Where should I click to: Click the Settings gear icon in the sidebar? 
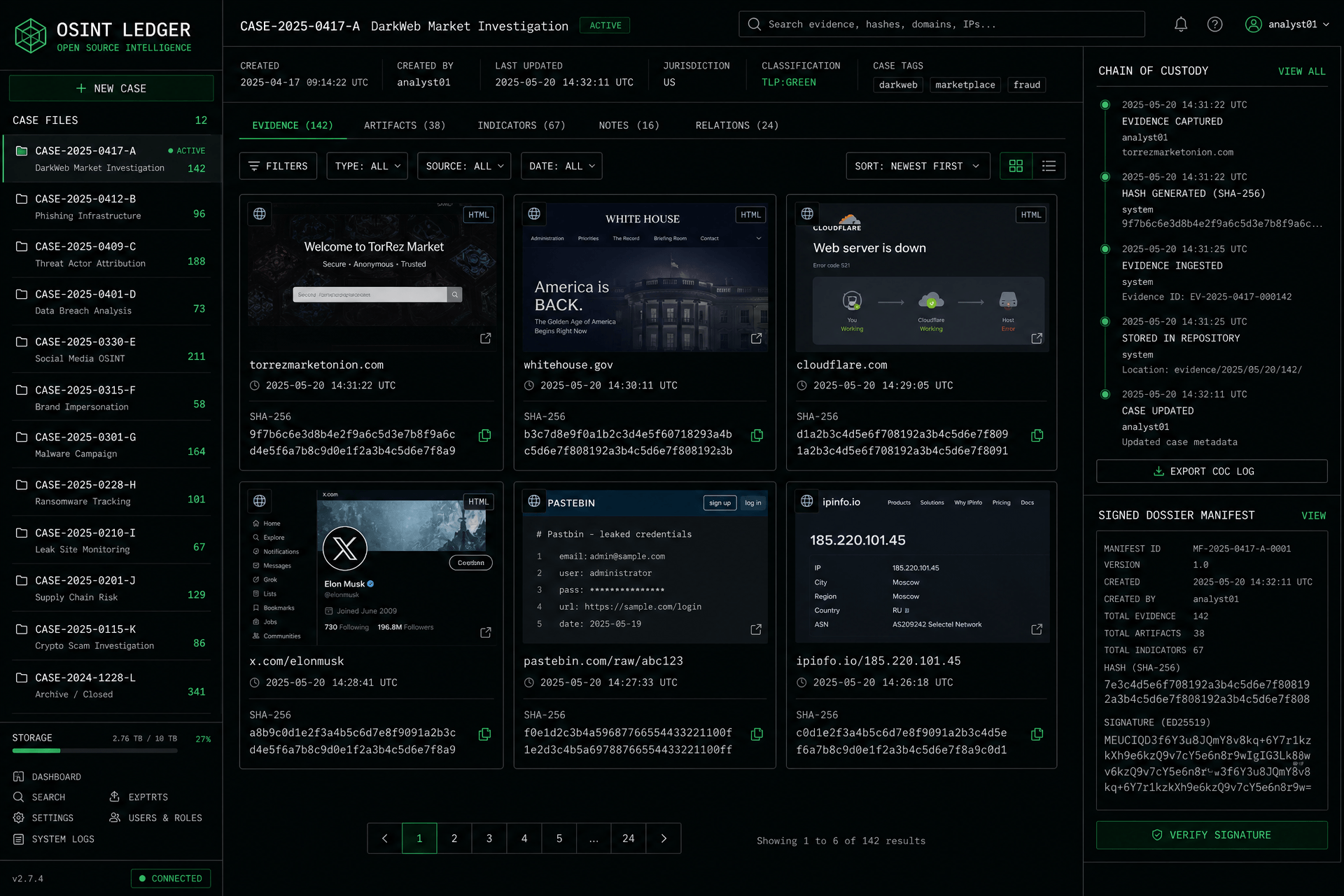19,818
